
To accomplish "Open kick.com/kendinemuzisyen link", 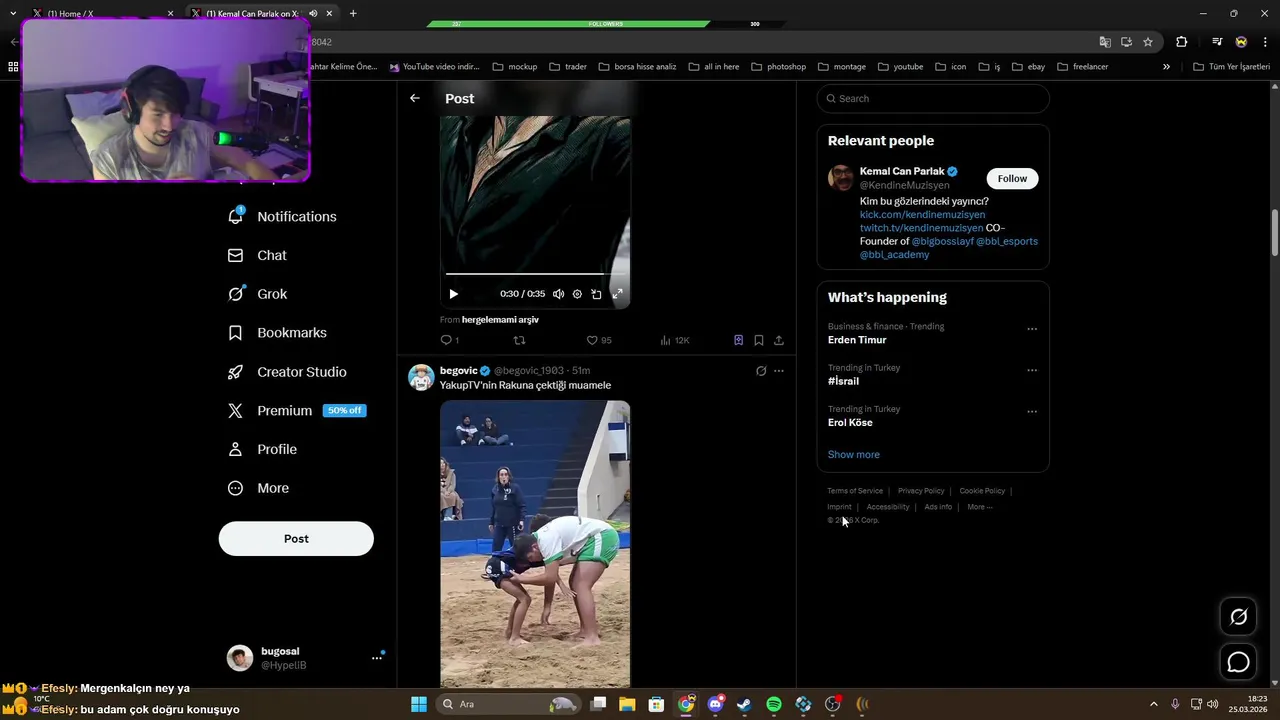I will coord(922,214).
